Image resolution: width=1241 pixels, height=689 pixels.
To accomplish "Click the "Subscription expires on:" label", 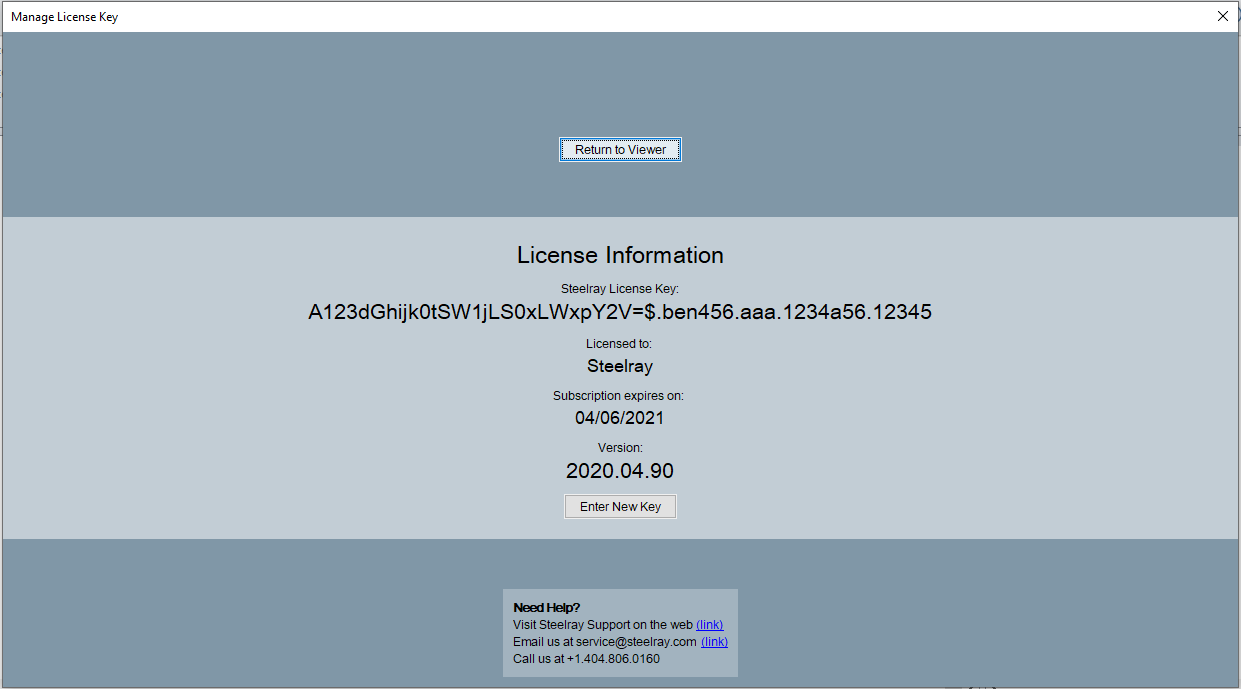I will click(618, 396).
